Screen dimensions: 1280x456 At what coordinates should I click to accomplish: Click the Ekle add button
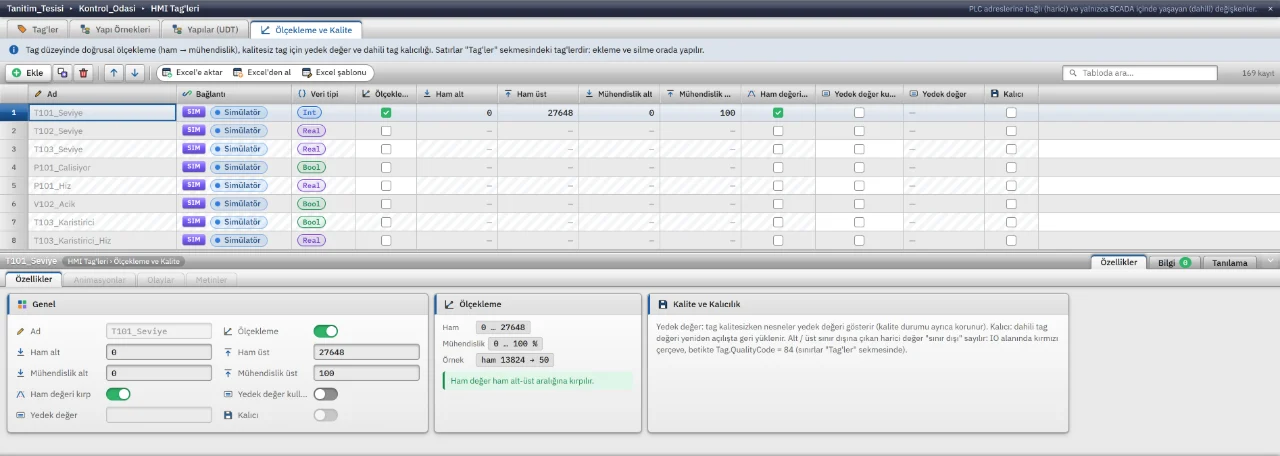tap(29, 73)
